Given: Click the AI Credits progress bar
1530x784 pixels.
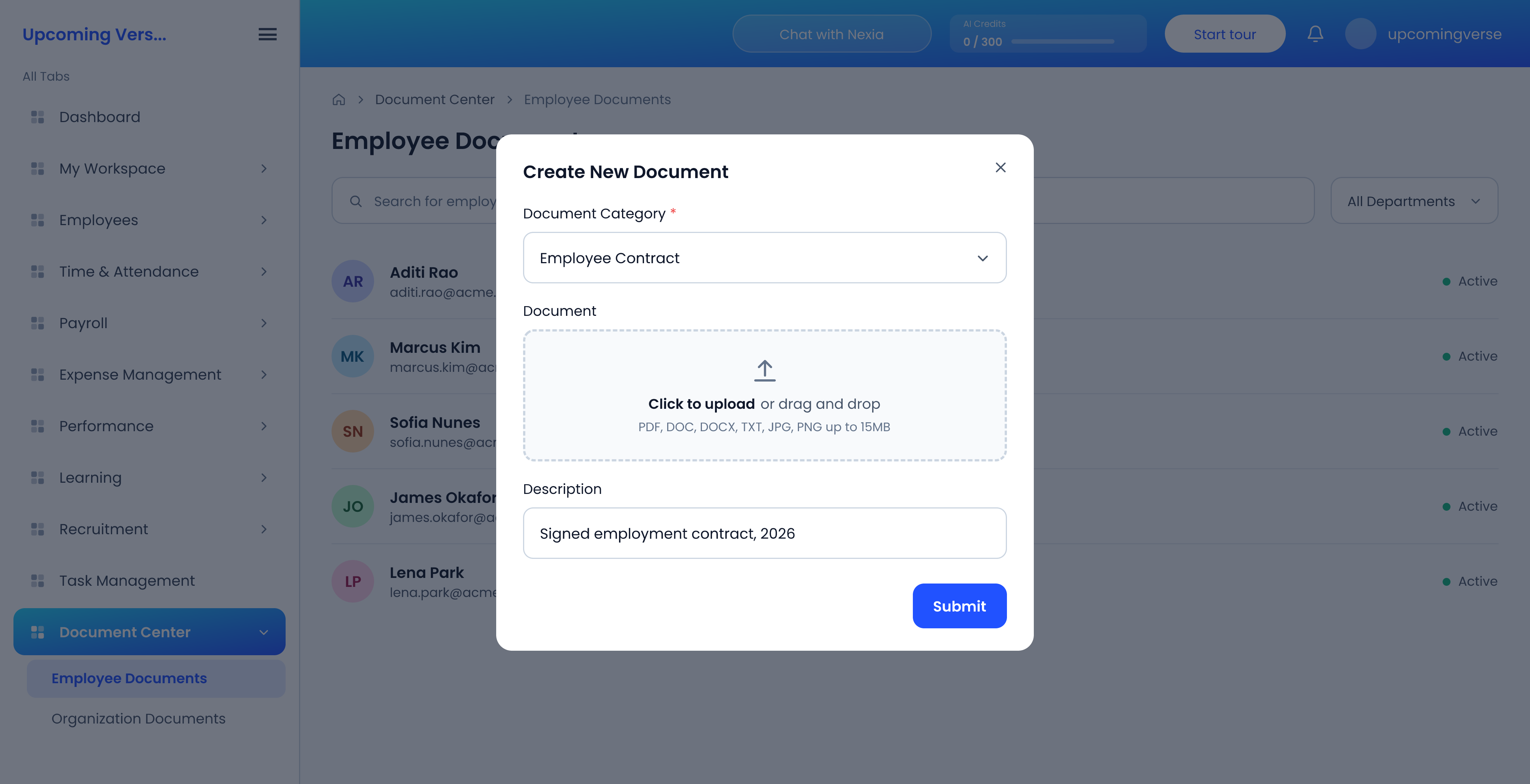Looking at the screenshot, I should point(1063,41).
